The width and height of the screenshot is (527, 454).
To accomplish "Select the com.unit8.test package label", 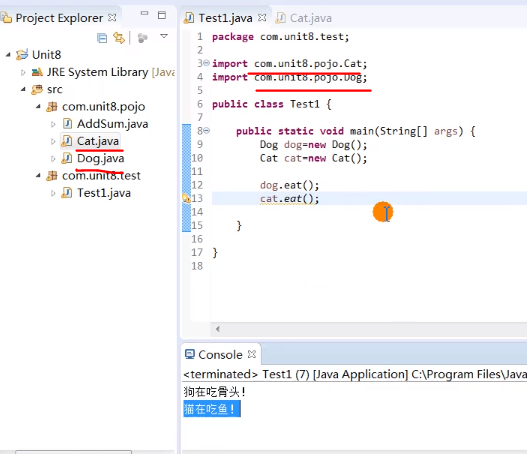I will (x=101, y=175).
